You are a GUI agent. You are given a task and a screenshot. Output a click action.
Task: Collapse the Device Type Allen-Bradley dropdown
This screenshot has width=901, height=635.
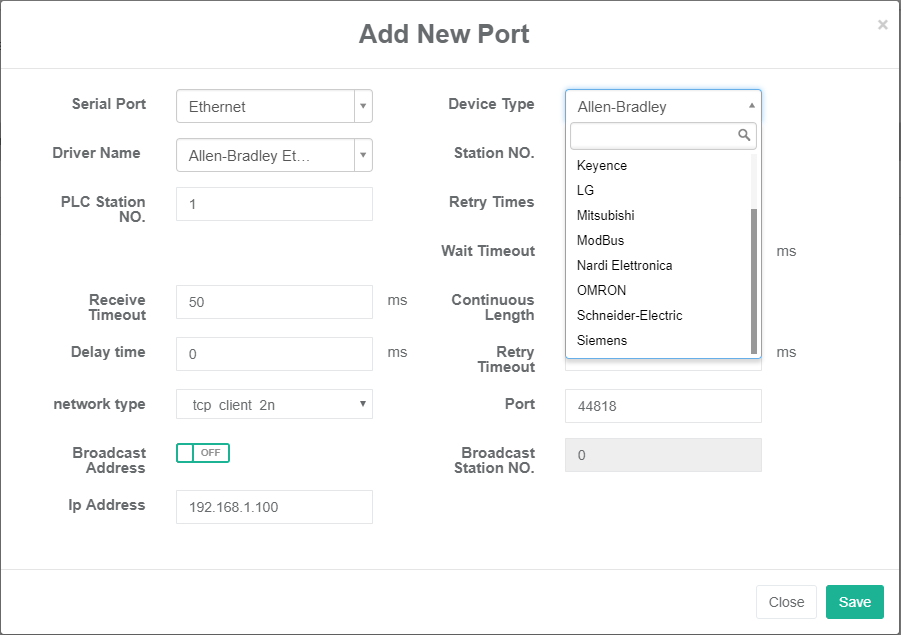663,106
